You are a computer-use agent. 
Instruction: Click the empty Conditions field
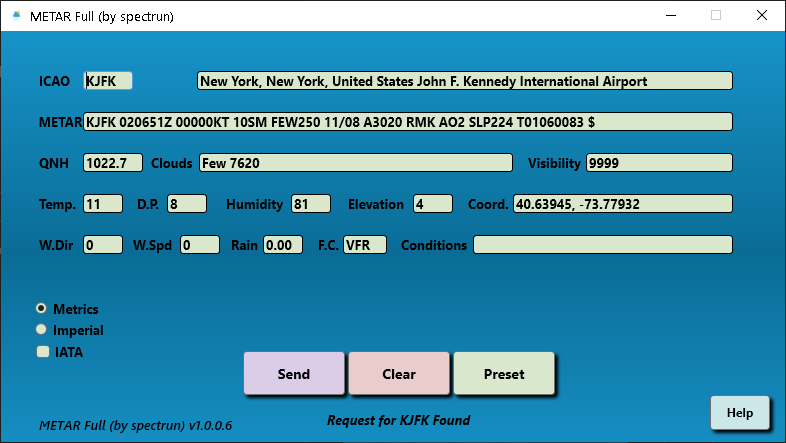(x=603, y=245)
